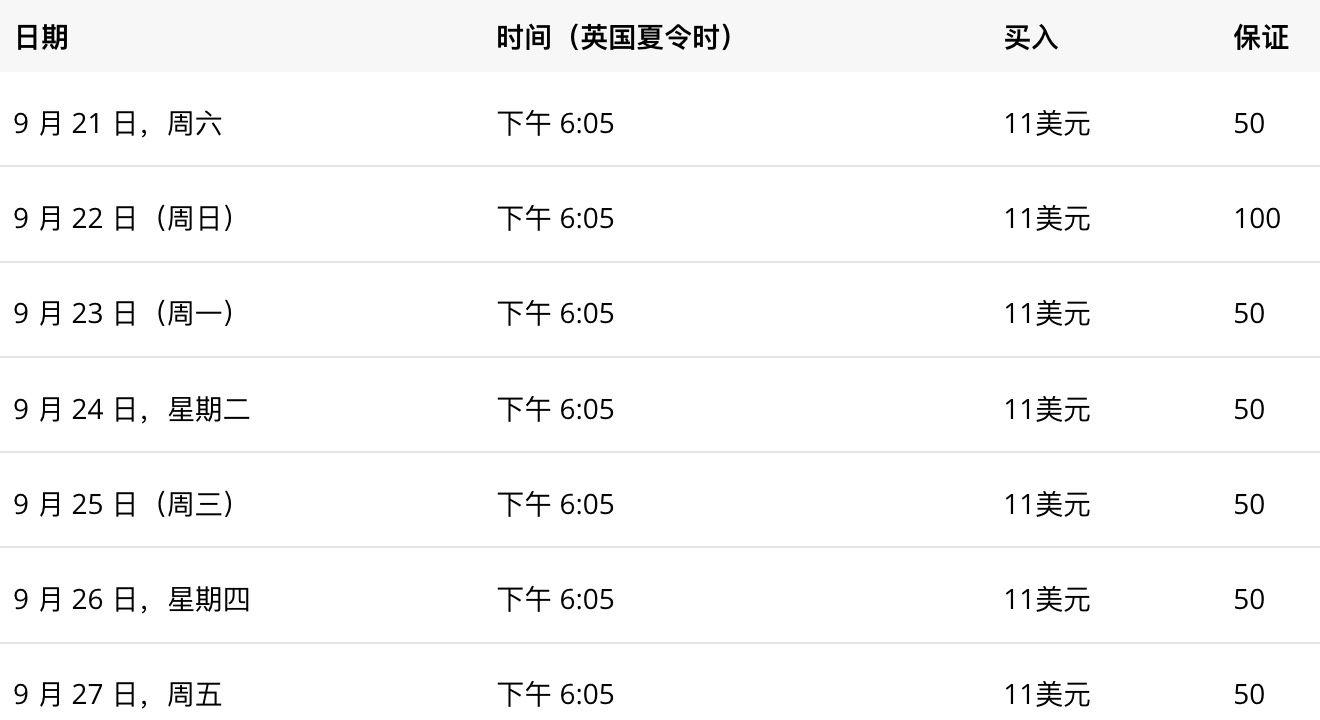
Task: Click the 日期 column header
Action: pyautogui.click(x=42, y=38)
